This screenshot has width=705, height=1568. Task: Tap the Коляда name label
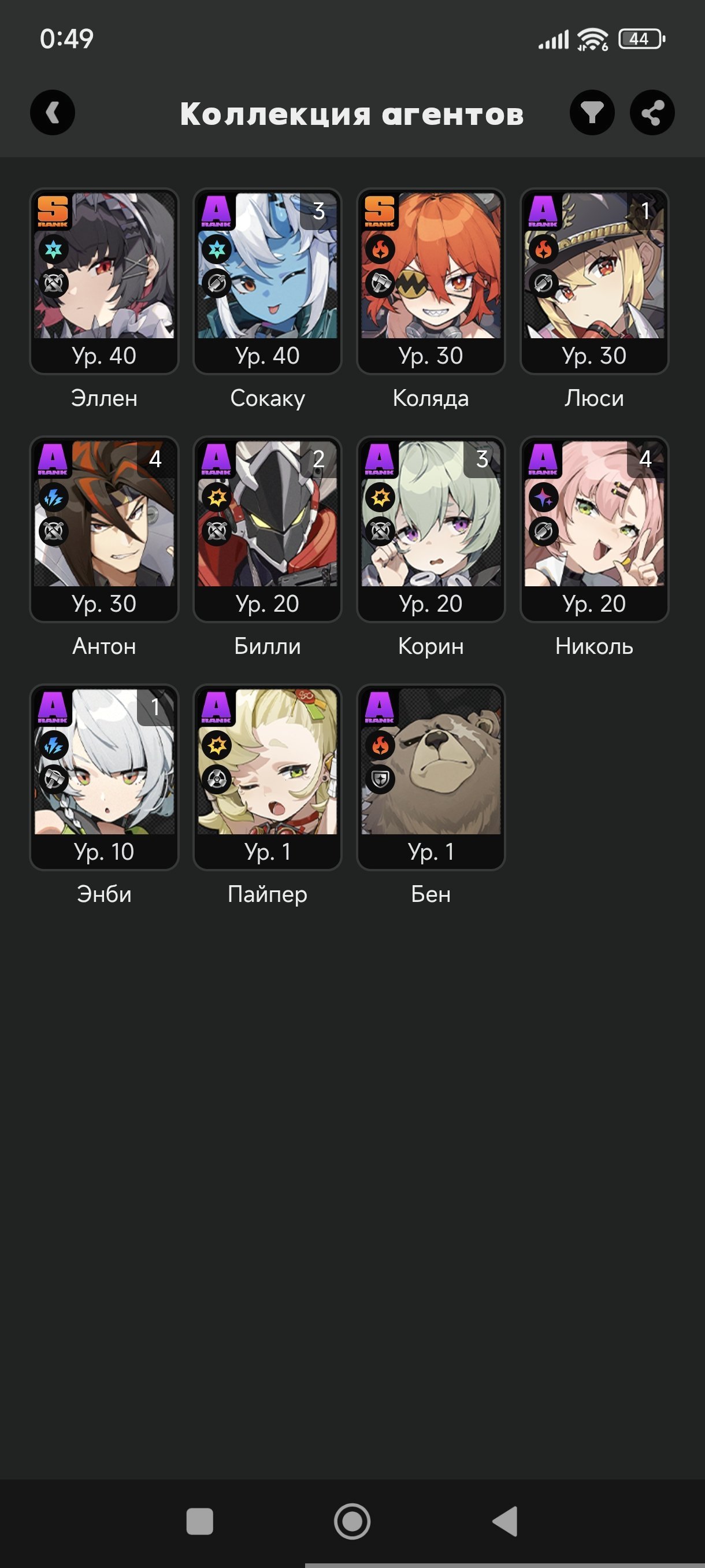pyautogui.click(x=431, y=398)
